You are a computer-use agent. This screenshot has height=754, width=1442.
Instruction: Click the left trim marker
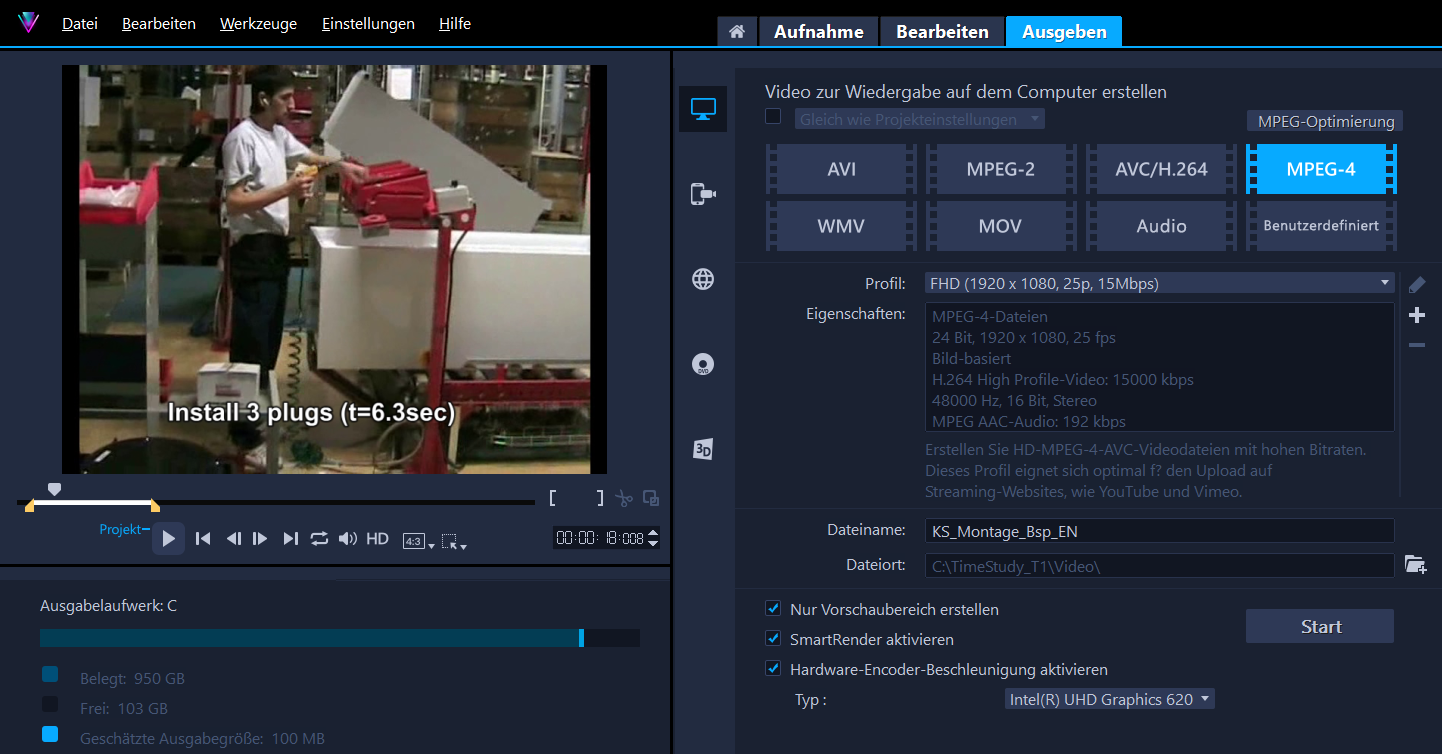coord(29,507)
